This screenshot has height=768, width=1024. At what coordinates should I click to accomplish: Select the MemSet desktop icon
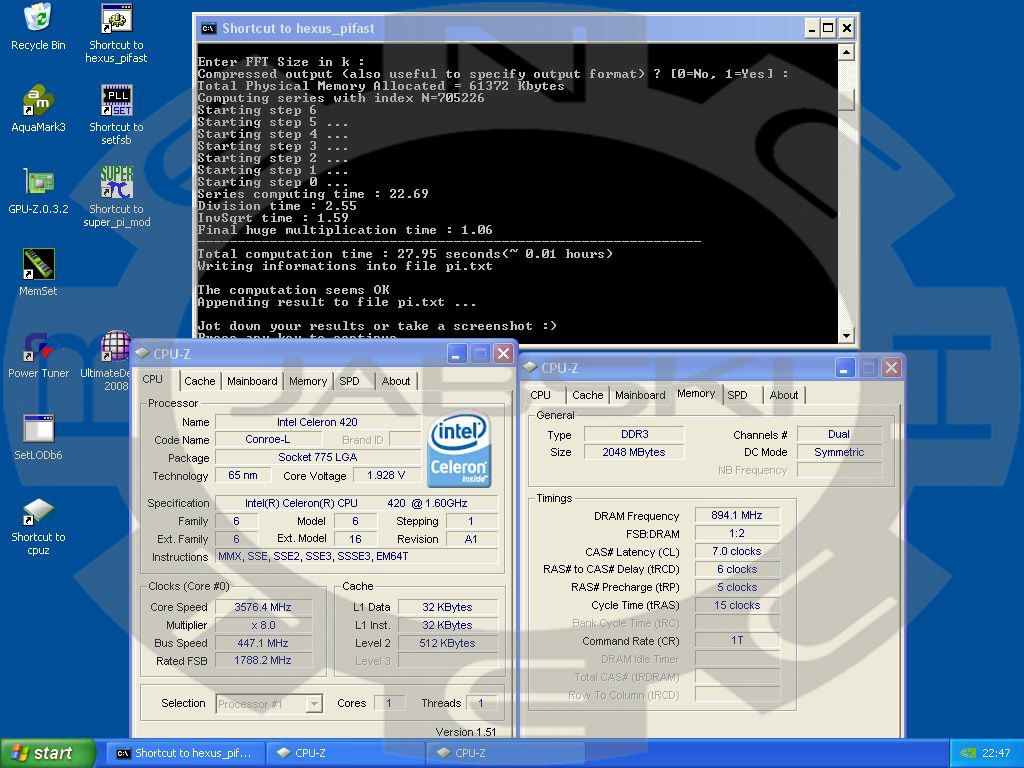(38, 272)
